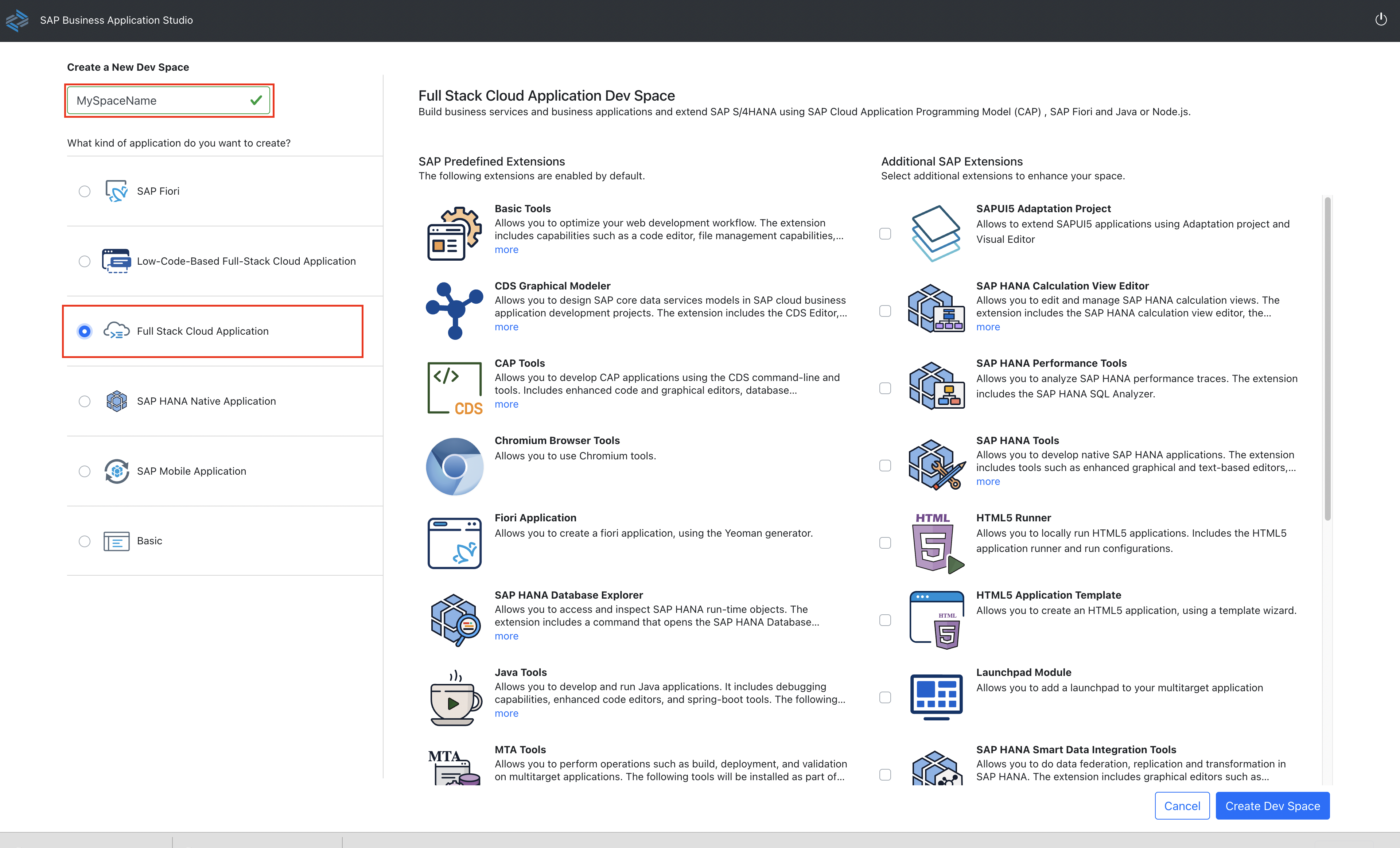Click the SAP Mobile Application icon
This screenshot has width=1400, height=848.
pos(116,471)
